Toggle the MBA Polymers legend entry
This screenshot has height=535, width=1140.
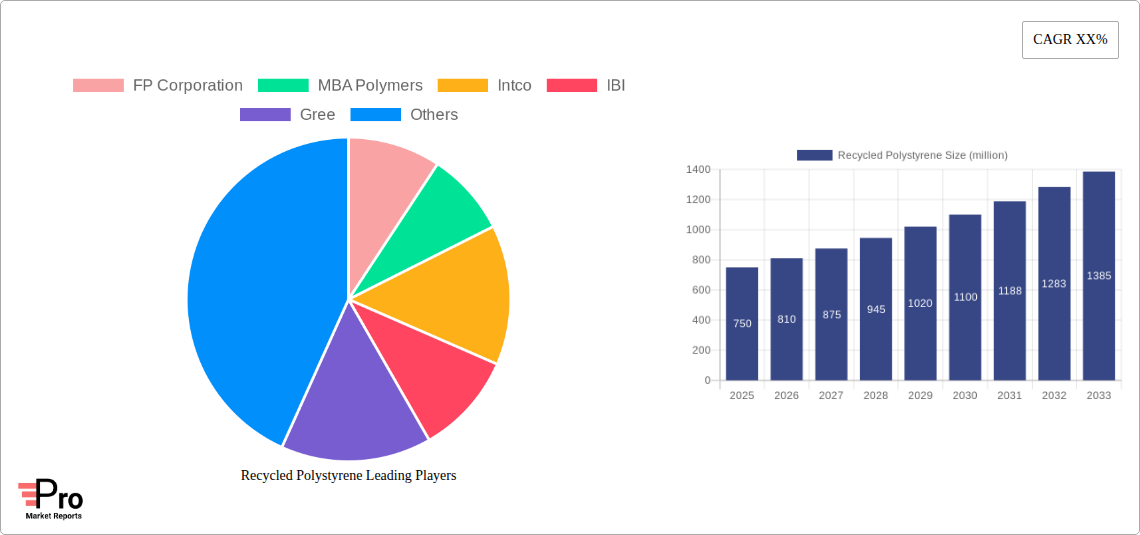click(340, 85)
